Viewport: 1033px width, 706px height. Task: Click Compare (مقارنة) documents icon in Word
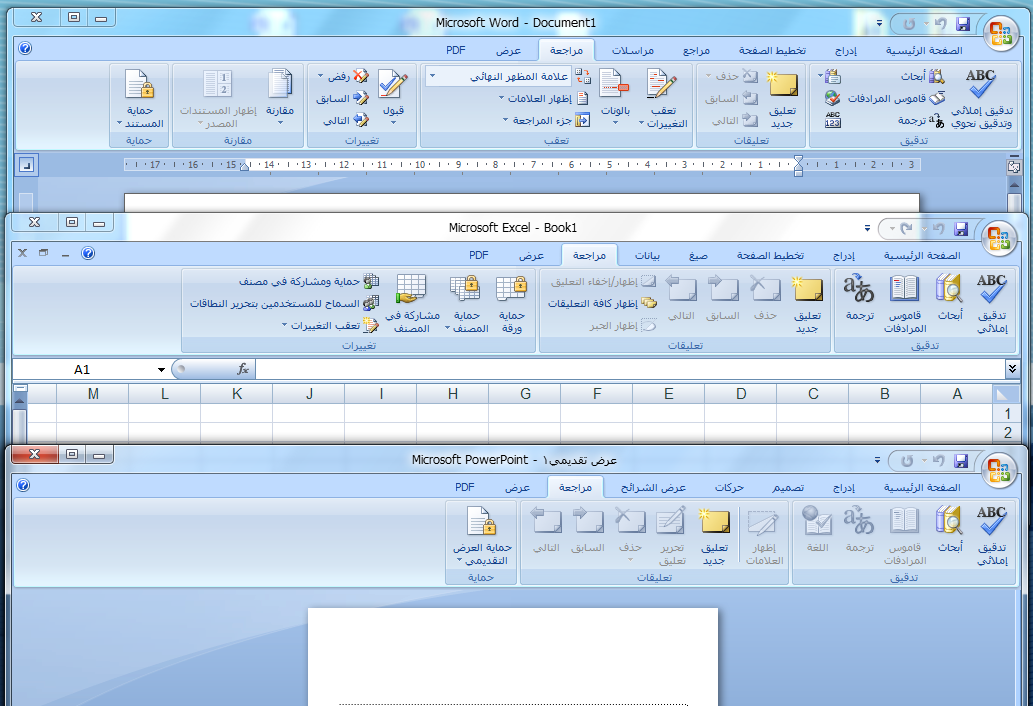click(280, 85)
